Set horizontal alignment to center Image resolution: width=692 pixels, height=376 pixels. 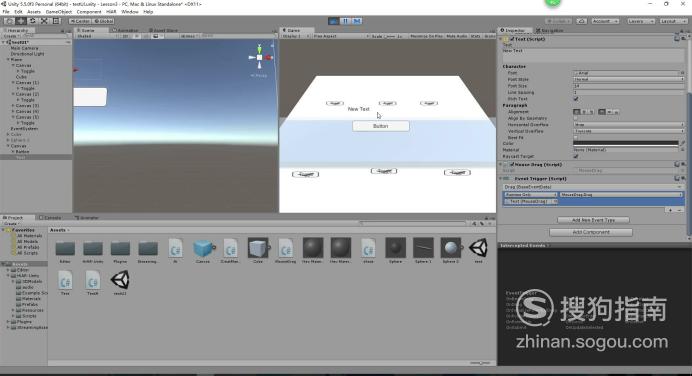584,112
